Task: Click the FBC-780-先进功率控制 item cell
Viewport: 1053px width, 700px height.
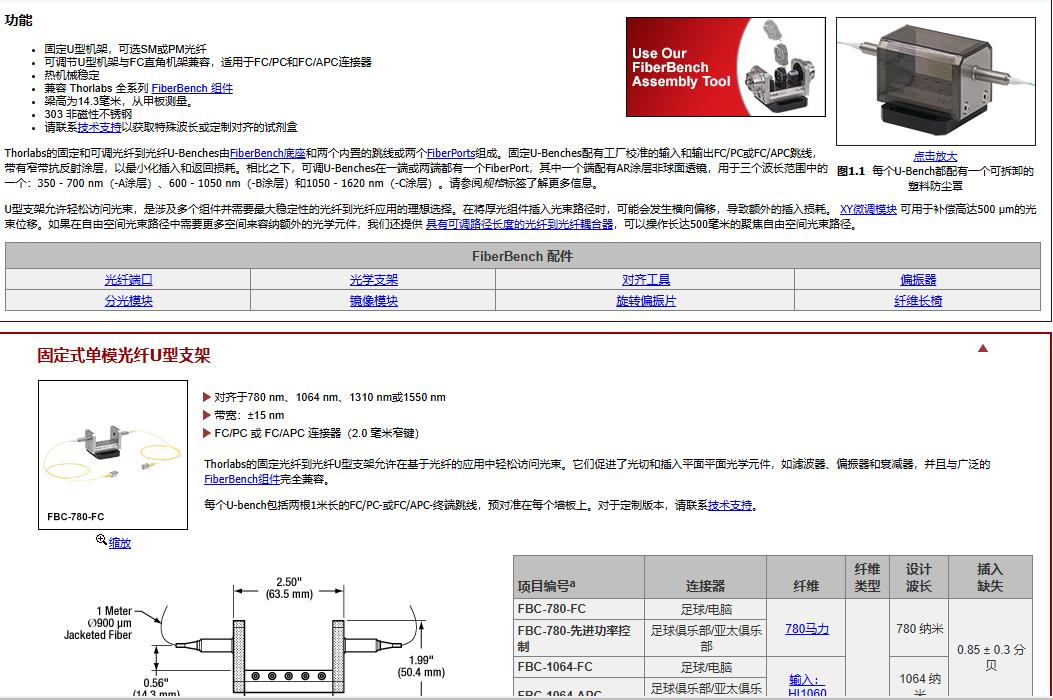Action: point(579,638)
